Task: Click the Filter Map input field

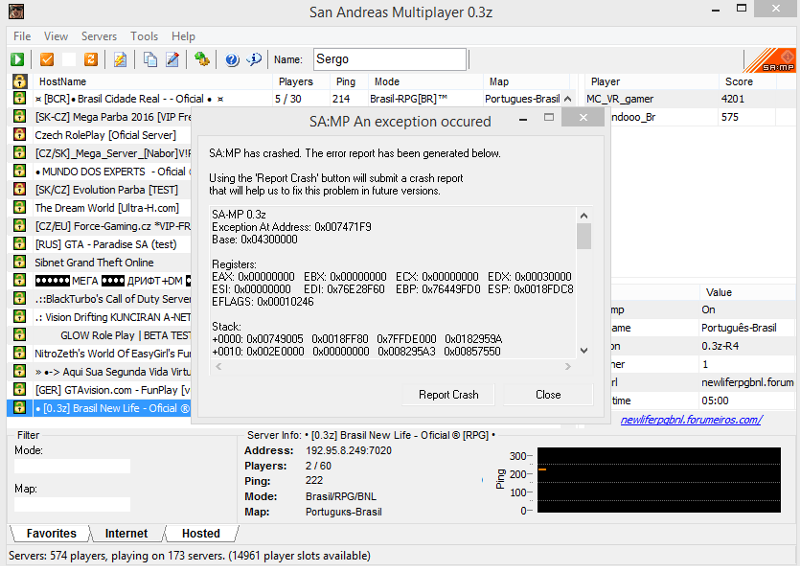Action: 72,504
